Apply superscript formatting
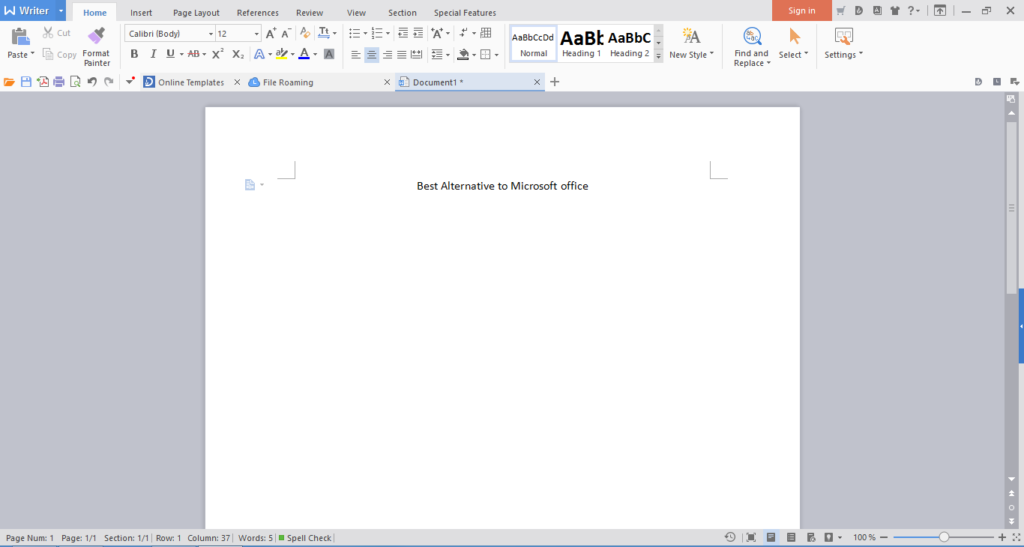The height and width of the screenshot is (547, 1024). (x=218, y=54)
